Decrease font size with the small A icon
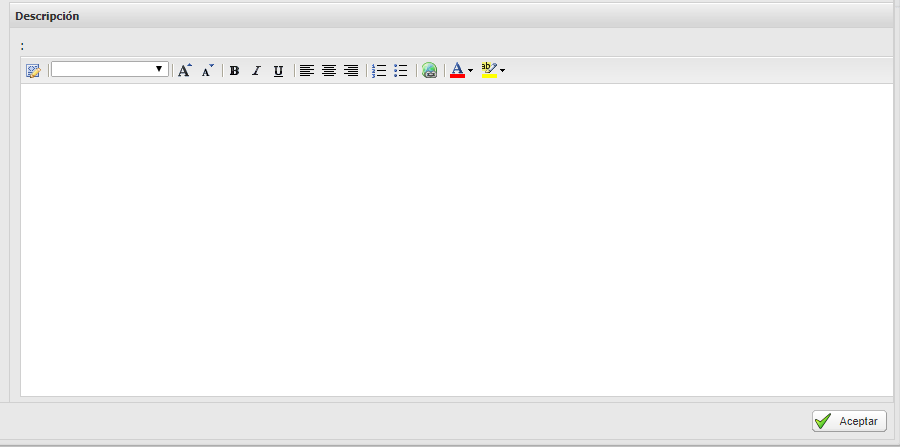This screenshot has height=447, width=900. coord(207,71)
